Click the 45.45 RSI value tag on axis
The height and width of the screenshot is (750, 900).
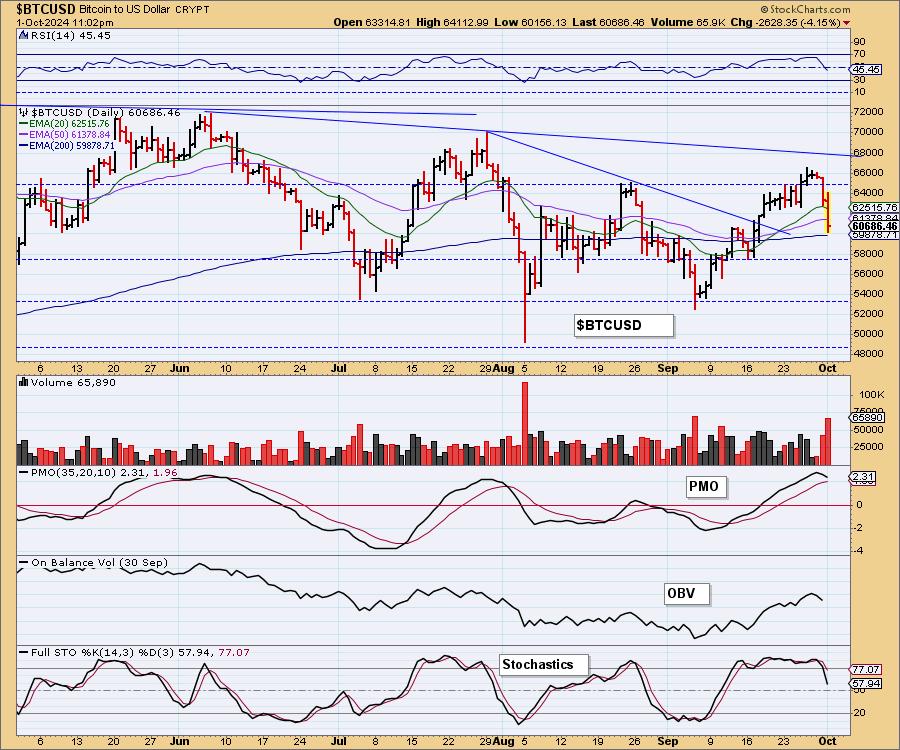[x=866, y=69]
